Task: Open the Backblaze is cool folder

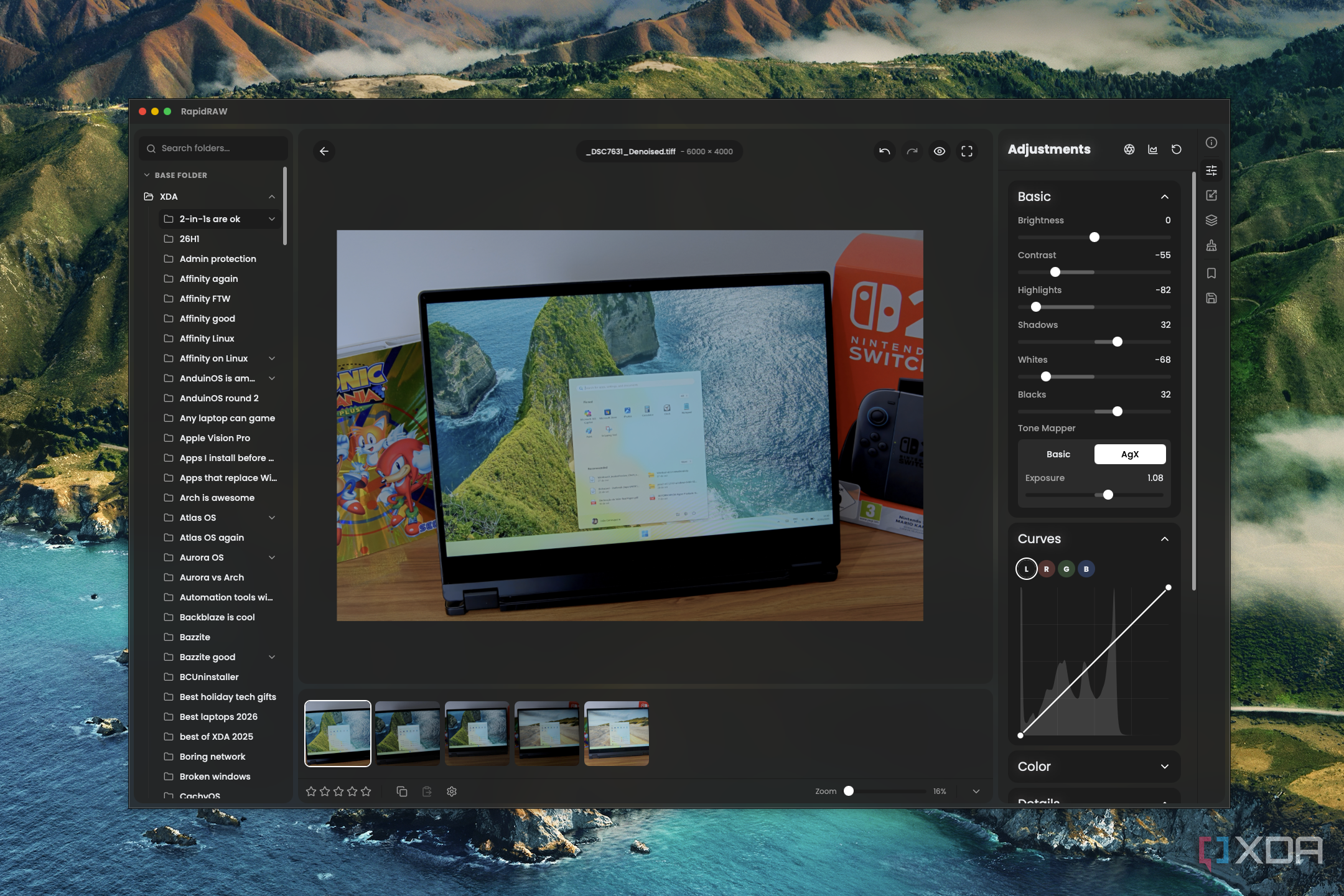Action: 219,617
